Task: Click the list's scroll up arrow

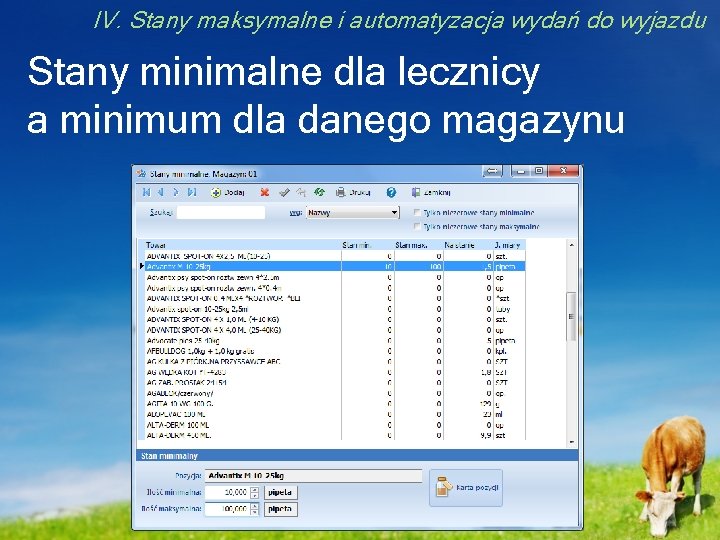Action: (x=572, y=245)
